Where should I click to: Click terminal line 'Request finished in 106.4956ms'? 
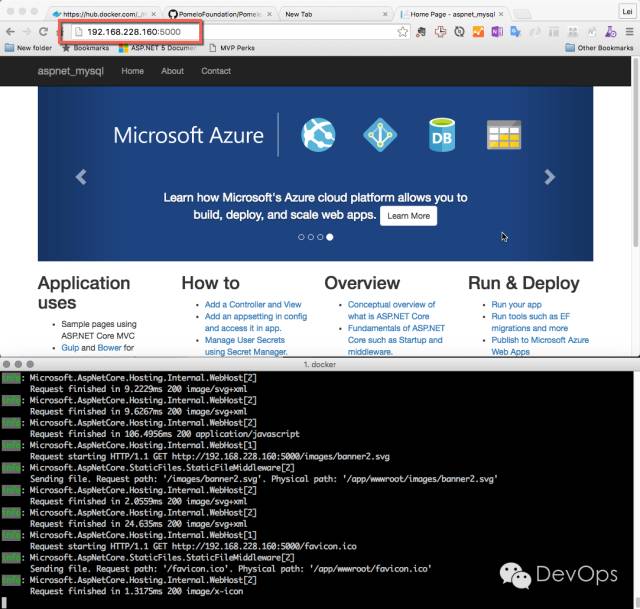[x=164, y=434]
